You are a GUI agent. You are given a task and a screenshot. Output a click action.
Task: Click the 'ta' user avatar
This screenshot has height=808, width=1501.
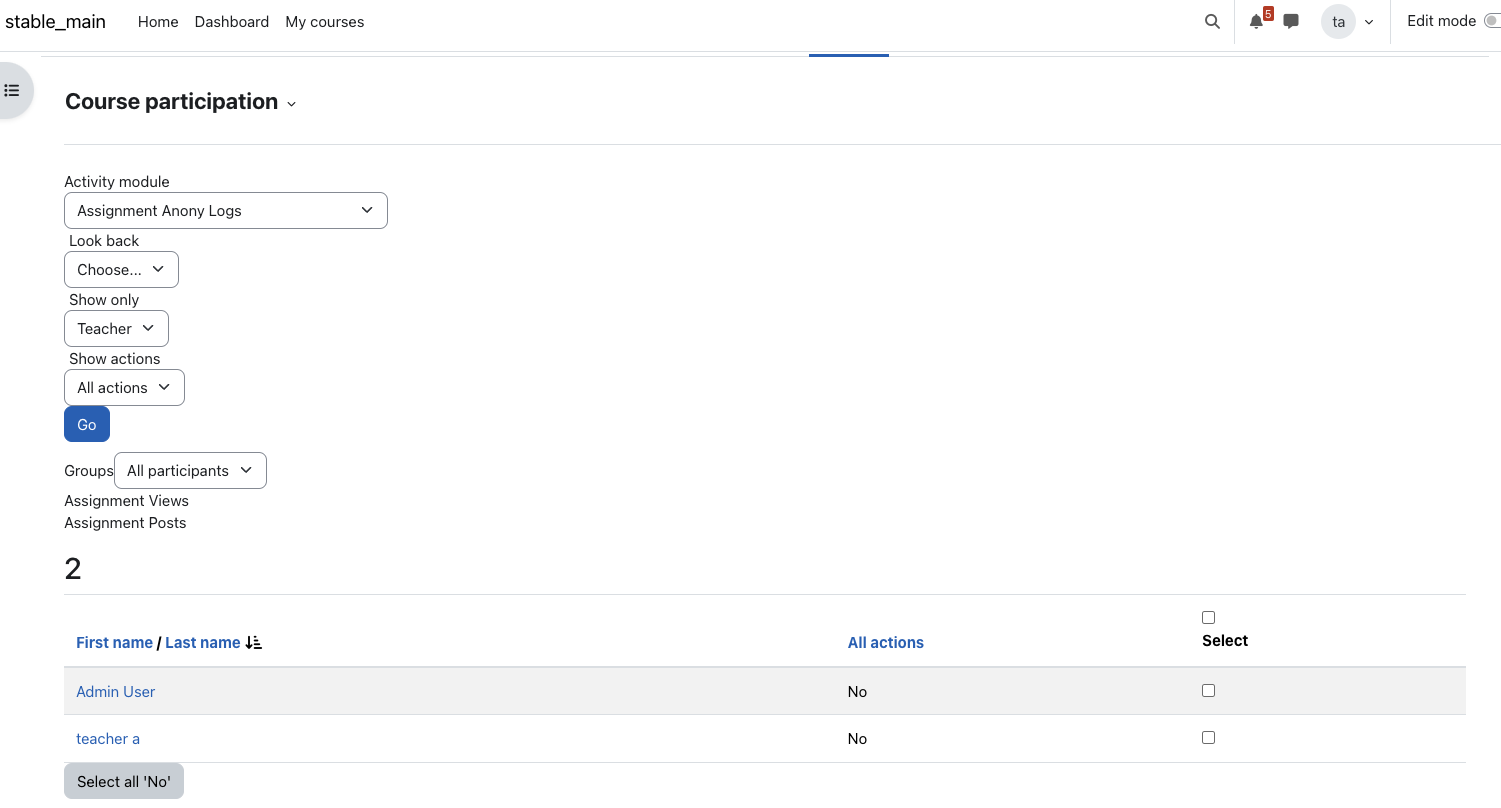(x=1338, y=21)
